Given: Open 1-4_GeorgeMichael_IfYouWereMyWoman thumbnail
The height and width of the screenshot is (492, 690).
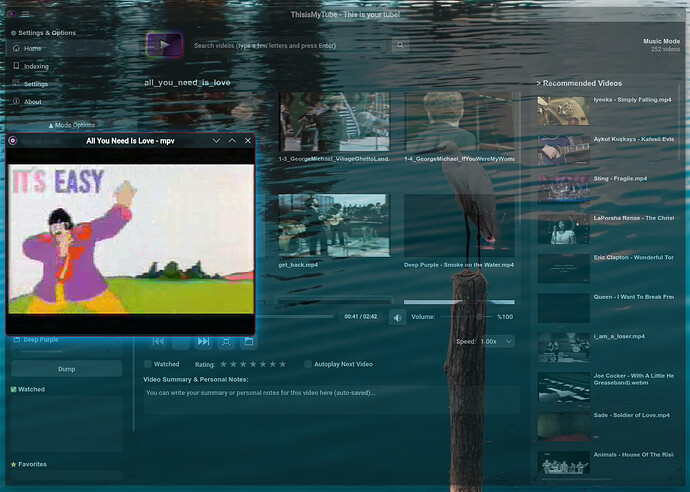Looking at the screenshot, I should 459,121.
